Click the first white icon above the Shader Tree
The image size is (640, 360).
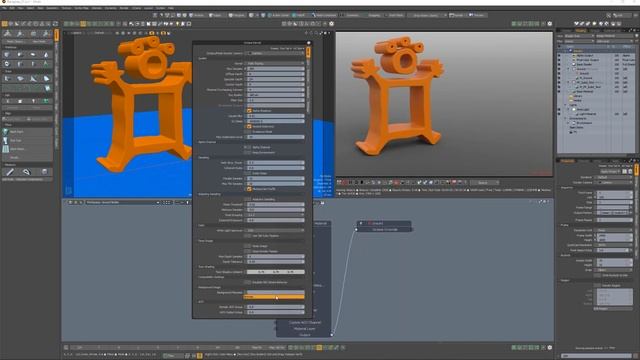[x=576, y=24]
